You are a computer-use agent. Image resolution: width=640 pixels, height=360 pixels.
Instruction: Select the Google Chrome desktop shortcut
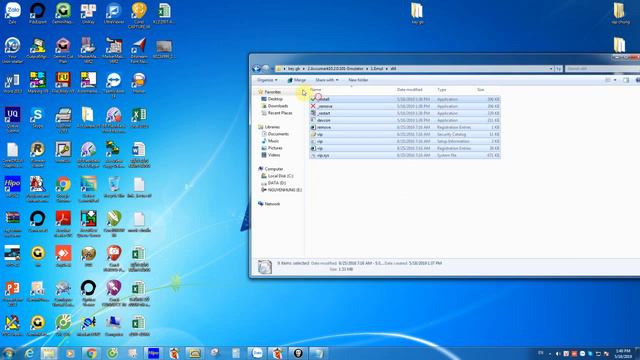coord(63,189)
